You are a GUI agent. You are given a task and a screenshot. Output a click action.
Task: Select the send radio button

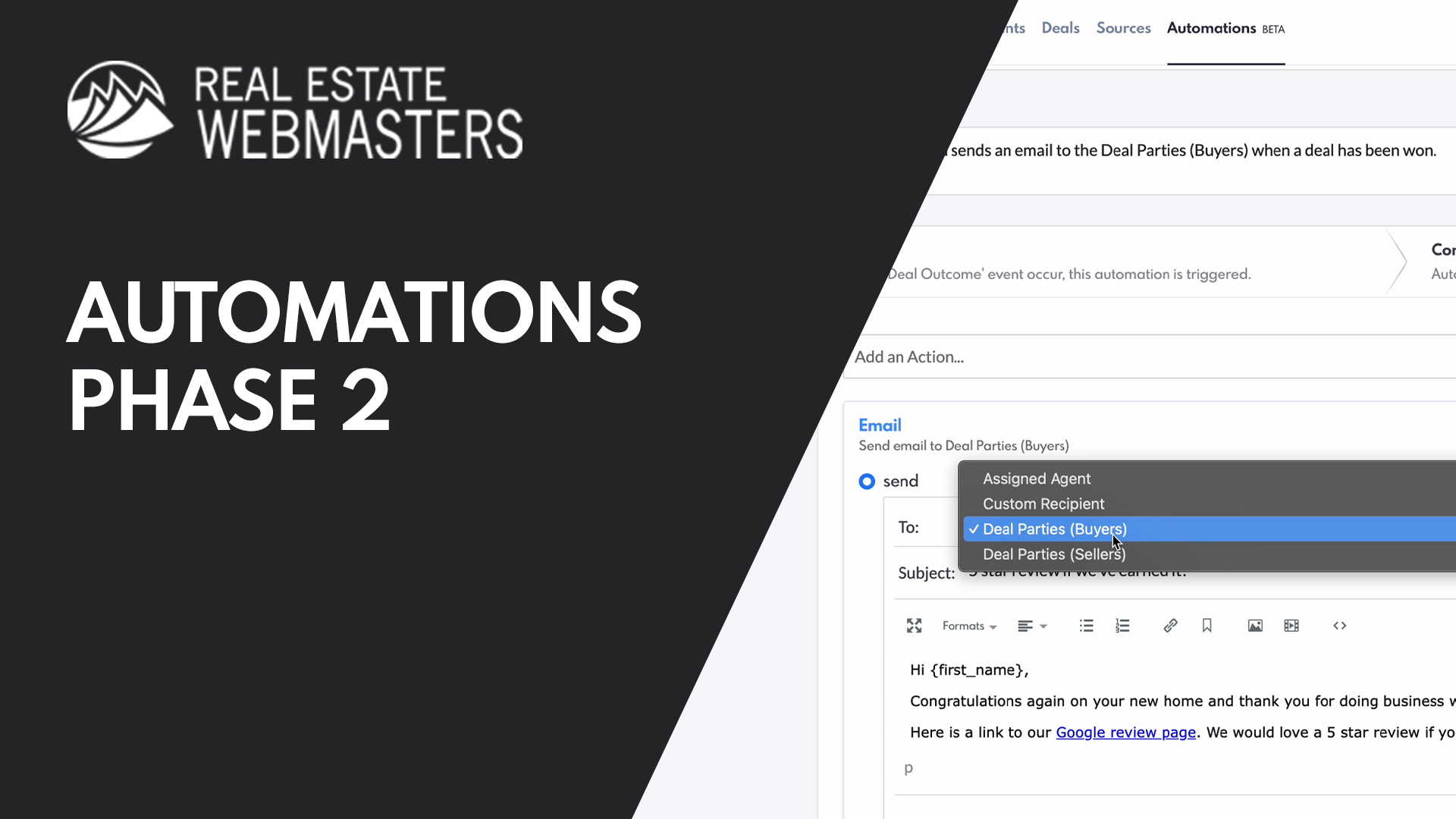coord(867,482)
